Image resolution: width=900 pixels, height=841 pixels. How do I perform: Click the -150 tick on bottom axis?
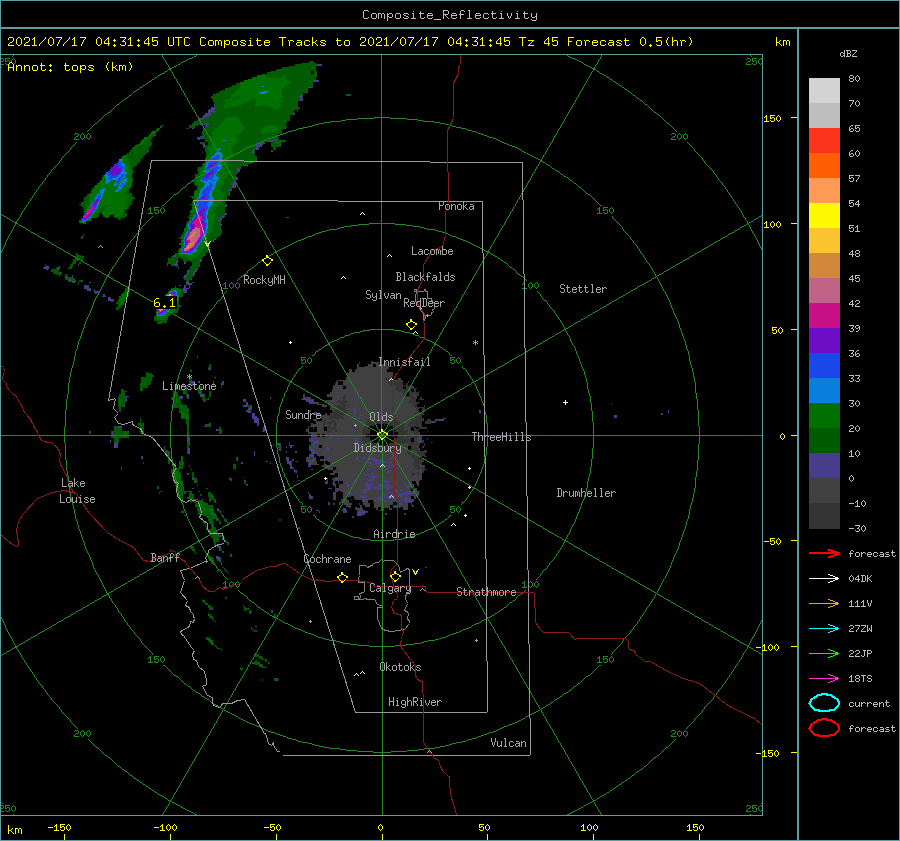tap(59, 827)
